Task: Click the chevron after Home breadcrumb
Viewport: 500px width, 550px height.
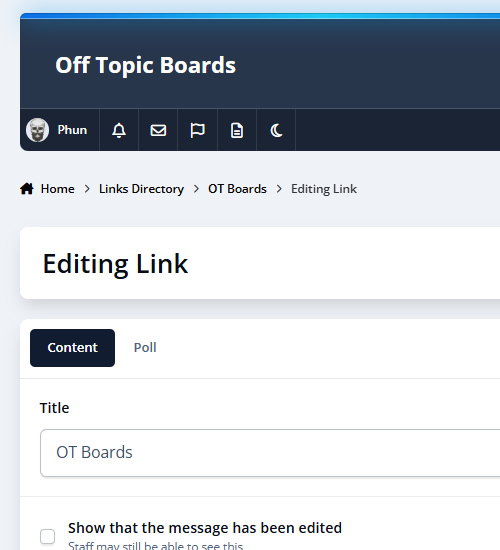Action: pos(87,189)
